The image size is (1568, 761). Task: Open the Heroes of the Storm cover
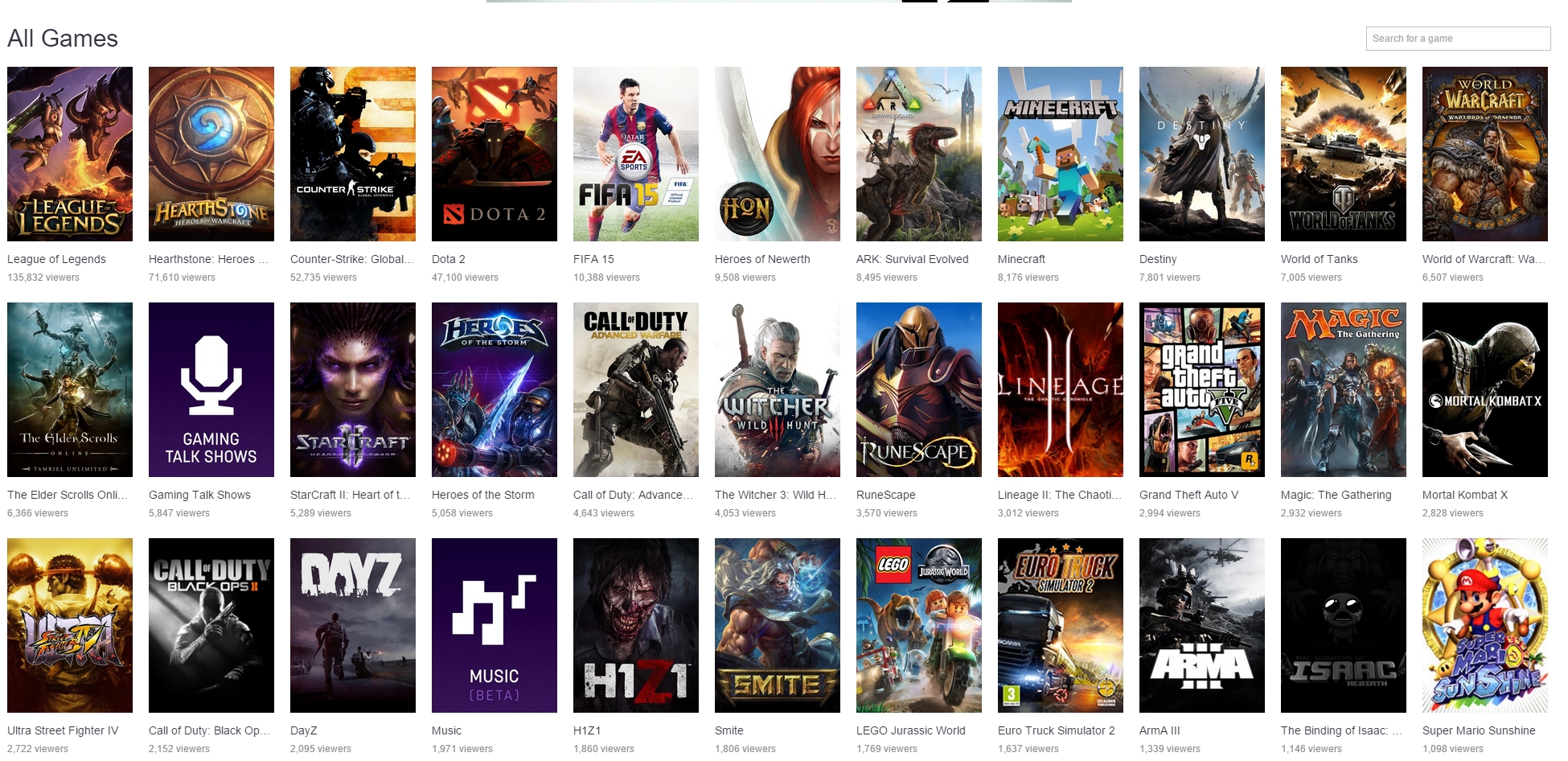[495, 389]
